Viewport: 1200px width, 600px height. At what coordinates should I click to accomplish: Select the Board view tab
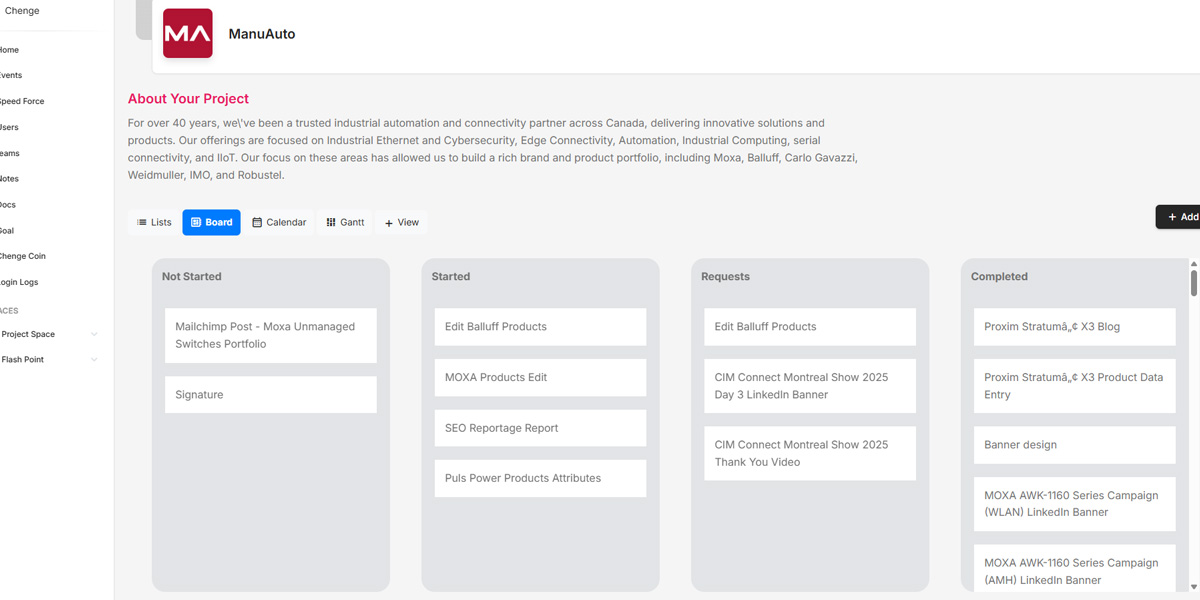(x=211, y=222)
